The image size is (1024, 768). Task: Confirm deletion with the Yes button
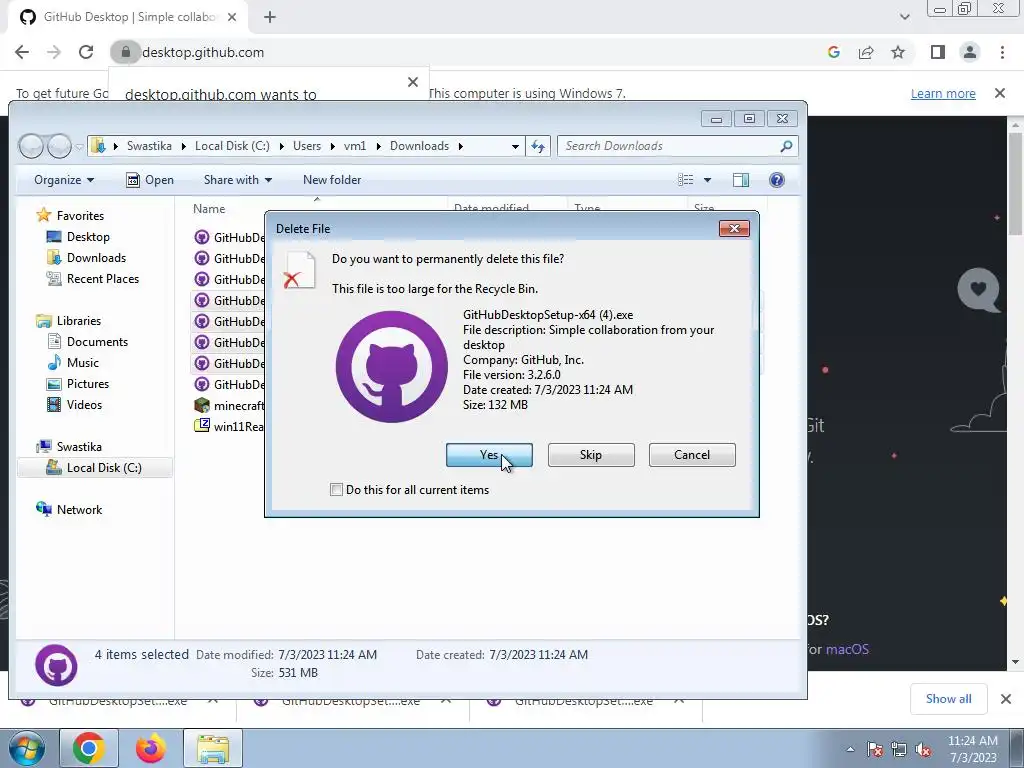click(489, 455)
